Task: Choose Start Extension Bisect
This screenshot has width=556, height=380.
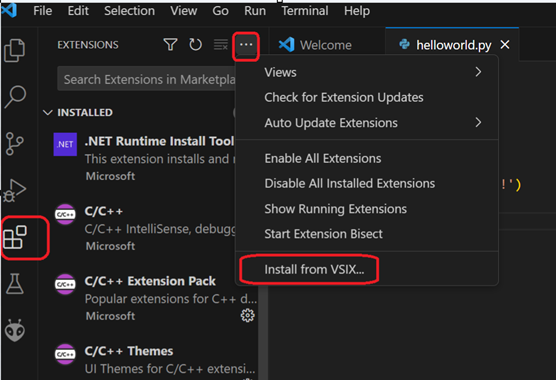Action: (x=367, y=234)
